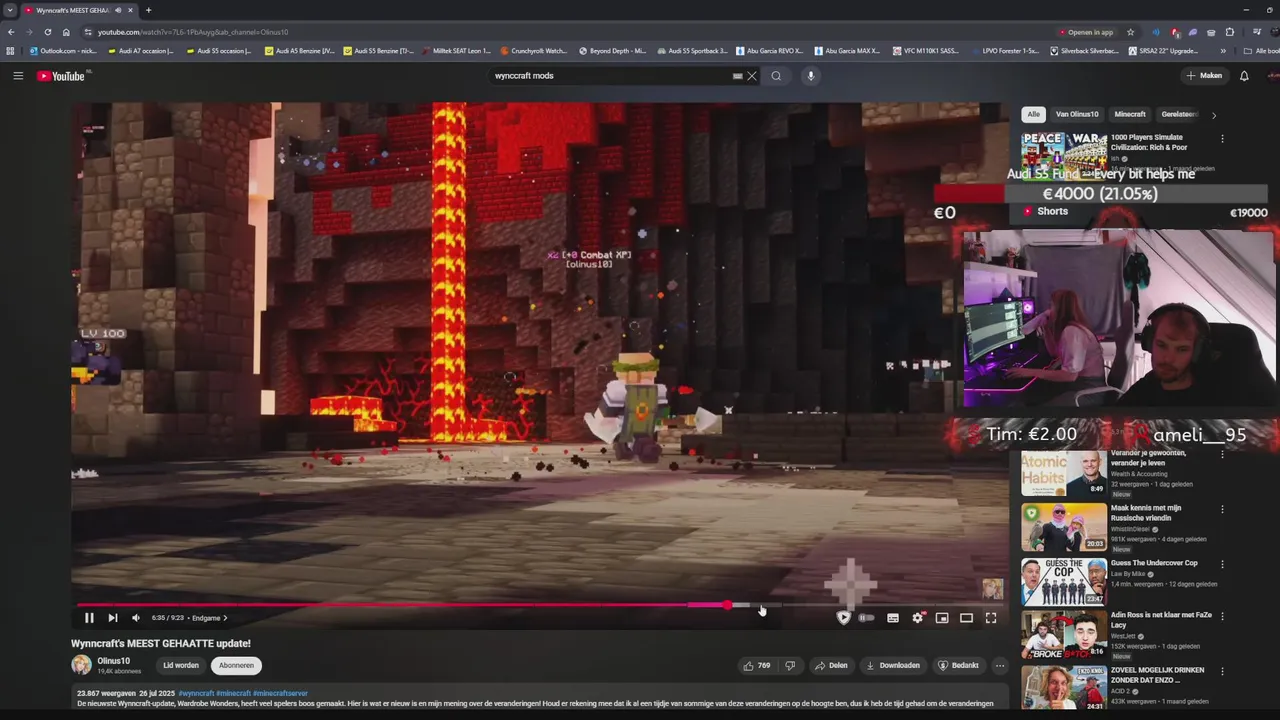Open the browser home page

coord(66,32)
